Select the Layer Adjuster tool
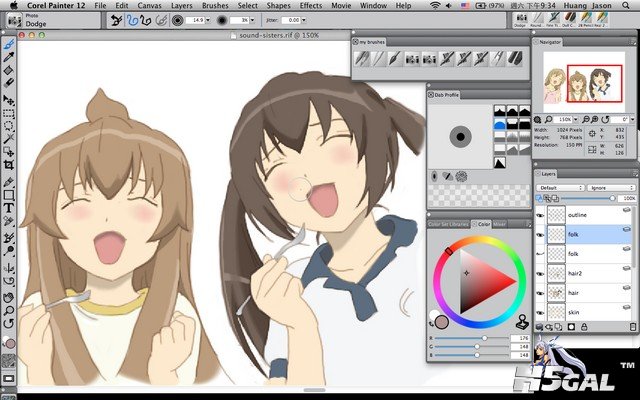The height and width of the screenshot is (400, 640). [9, 99]
